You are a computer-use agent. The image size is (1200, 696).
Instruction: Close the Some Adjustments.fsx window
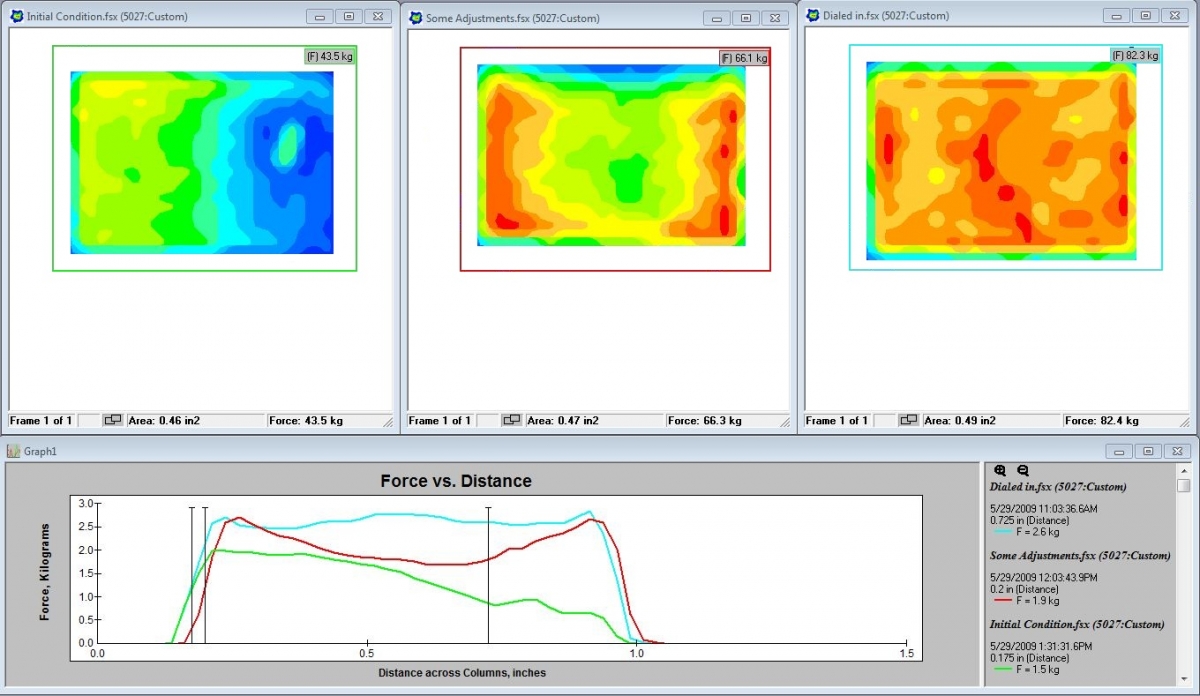[776, 18]
